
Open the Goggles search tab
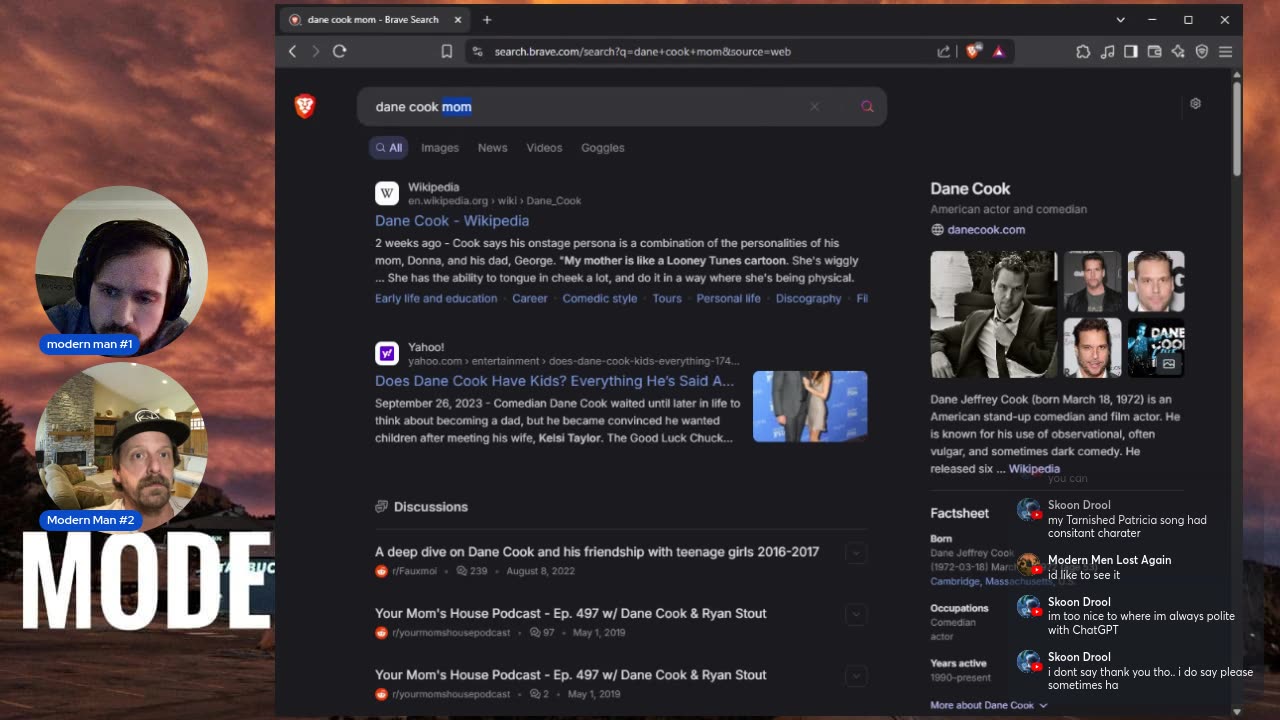pos(602,148)
